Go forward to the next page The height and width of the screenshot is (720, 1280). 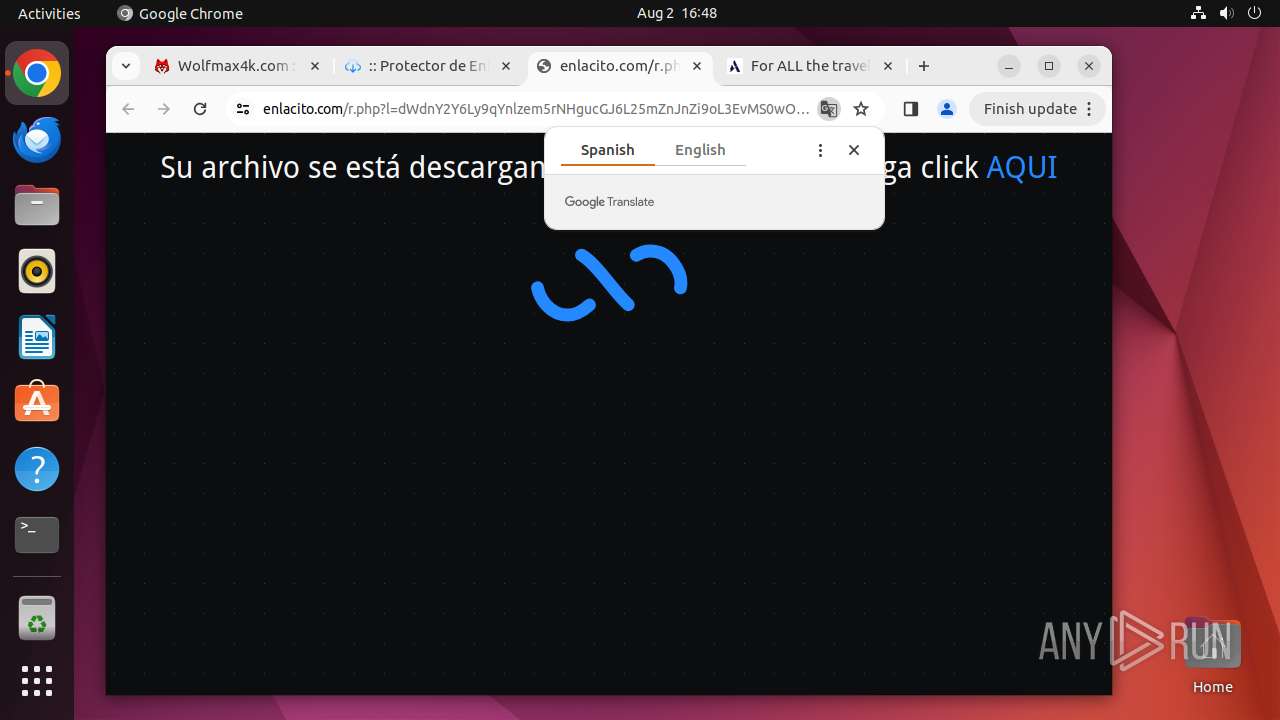164,109
